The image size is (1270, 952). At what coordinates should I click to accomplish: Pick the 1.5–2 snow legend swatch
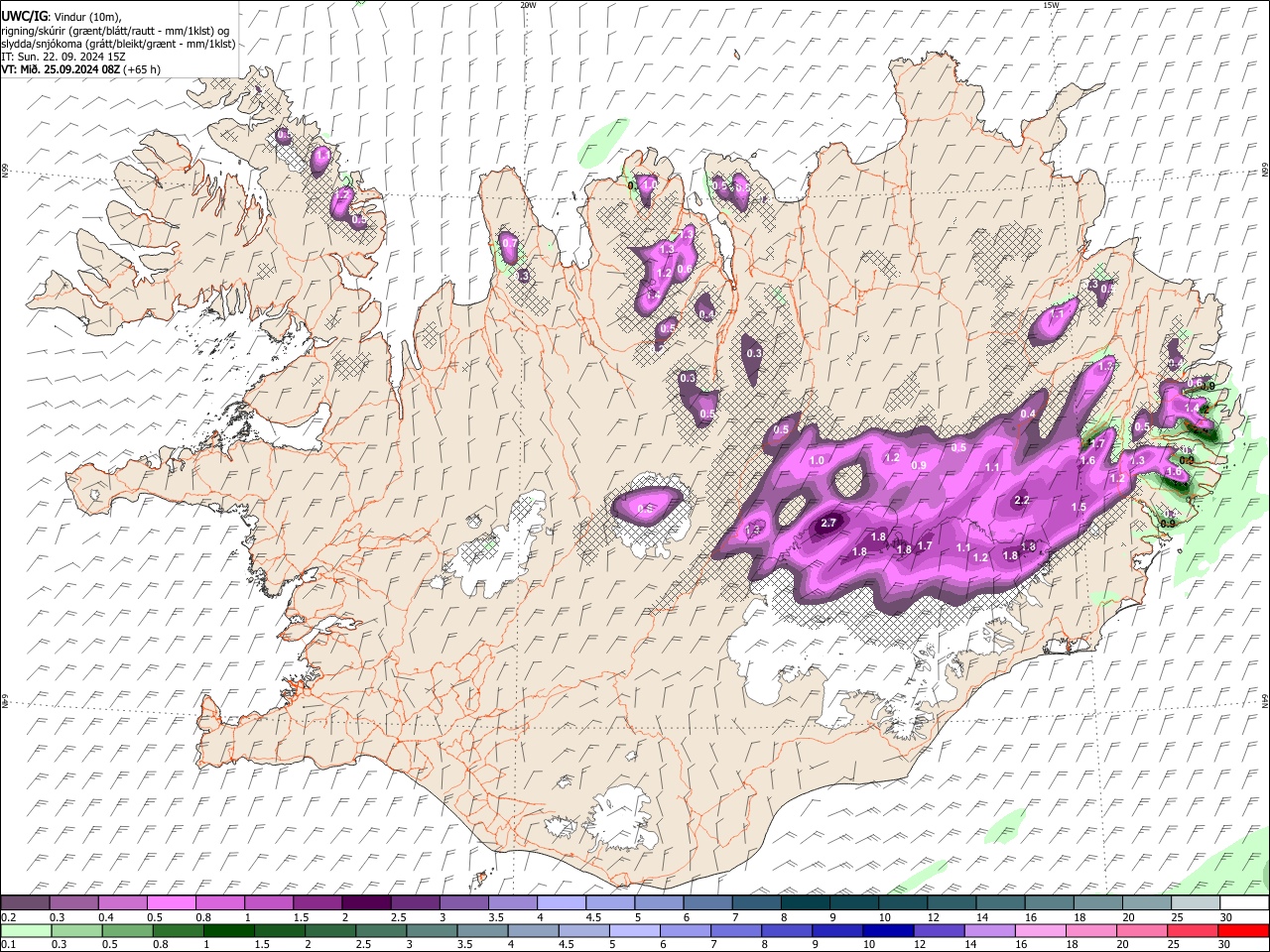[x=317, y=902]
